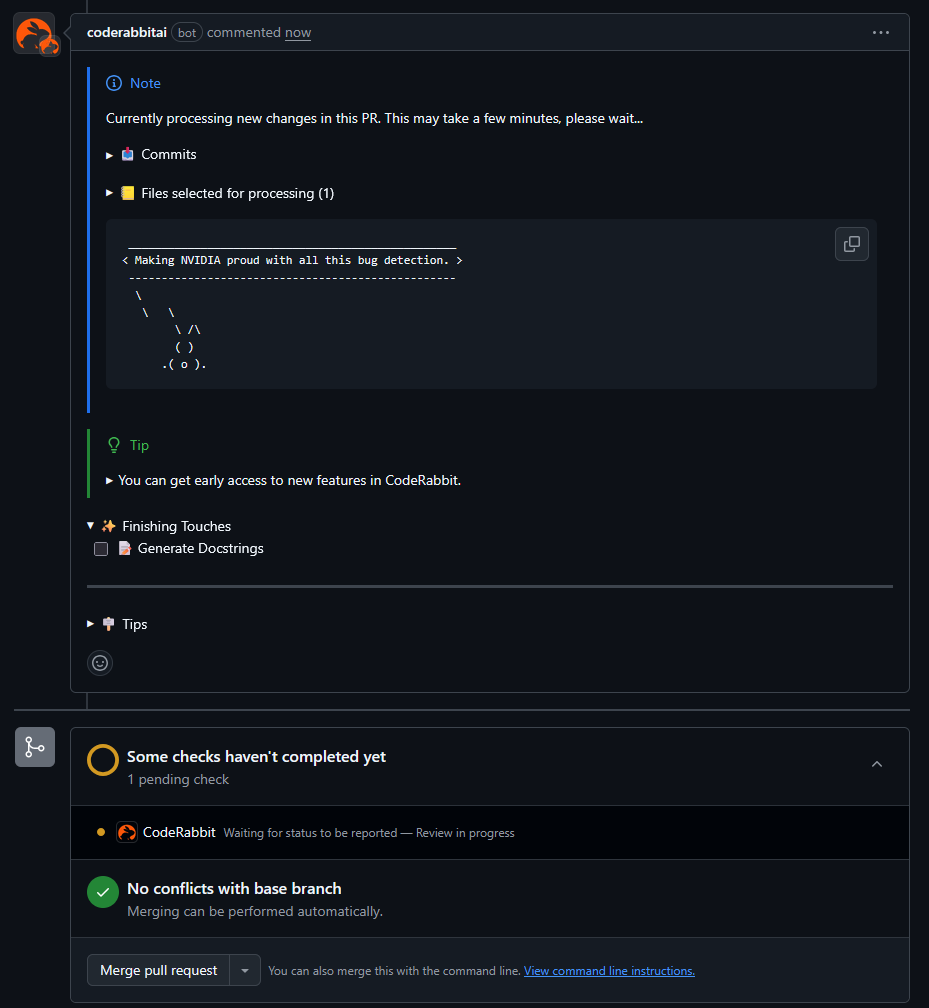The width and height of the screenshot is (929, 1008).
Task: Collapse the Finishing Touches section
Action: (92, 526)
